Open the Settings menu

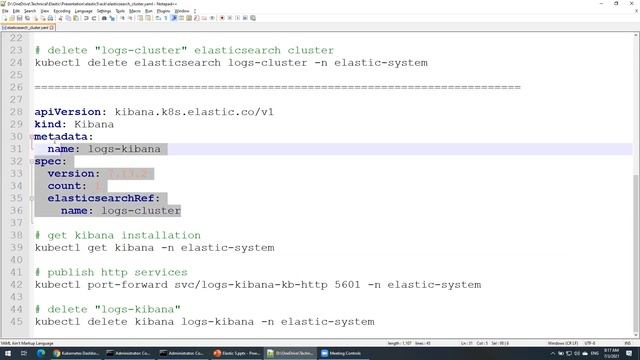click(x=104, y=11)
